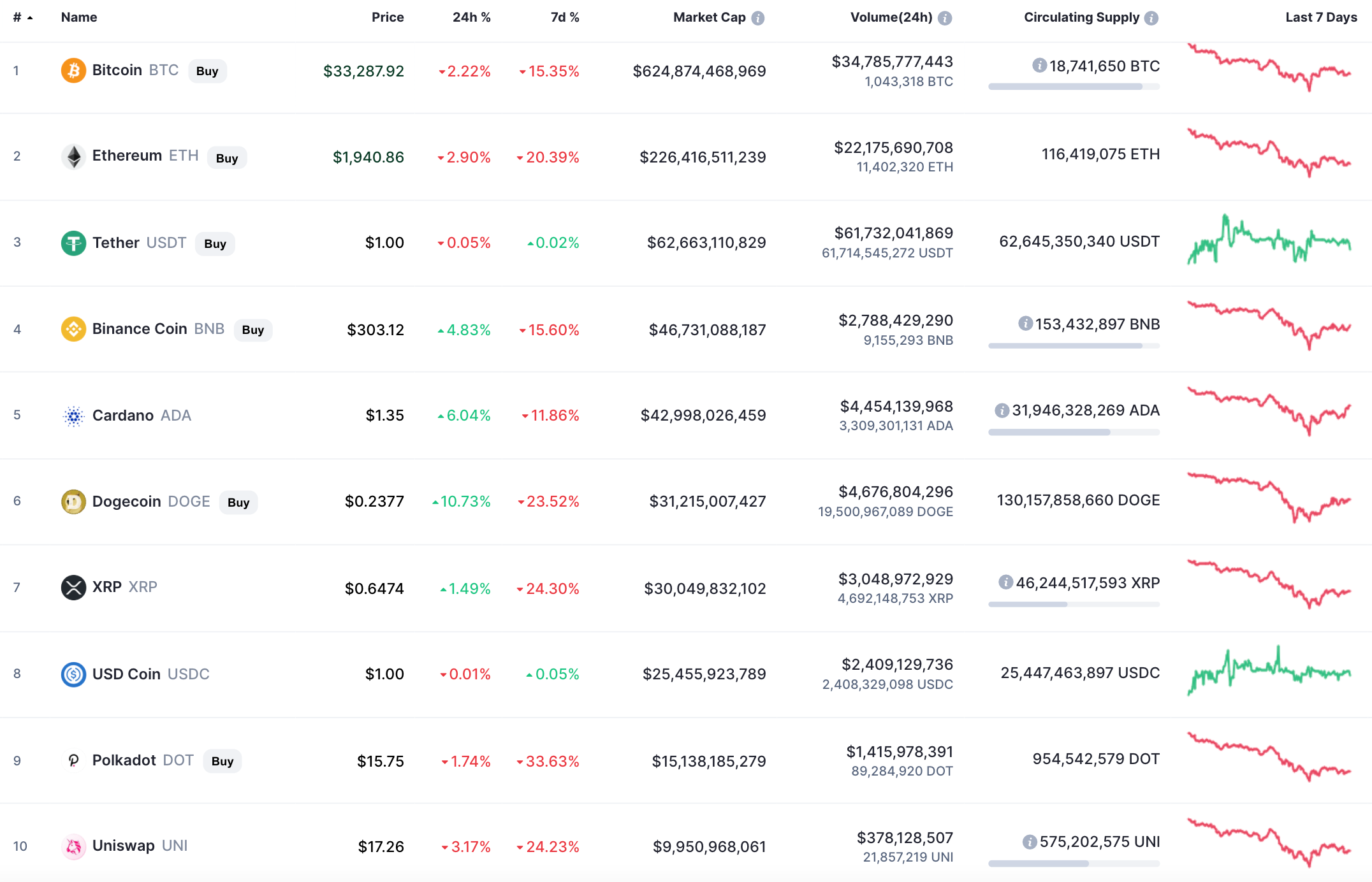Click XRP's circulating supply progress bar
This screenshot has width=1372, height=882.
coord(1074,604)
